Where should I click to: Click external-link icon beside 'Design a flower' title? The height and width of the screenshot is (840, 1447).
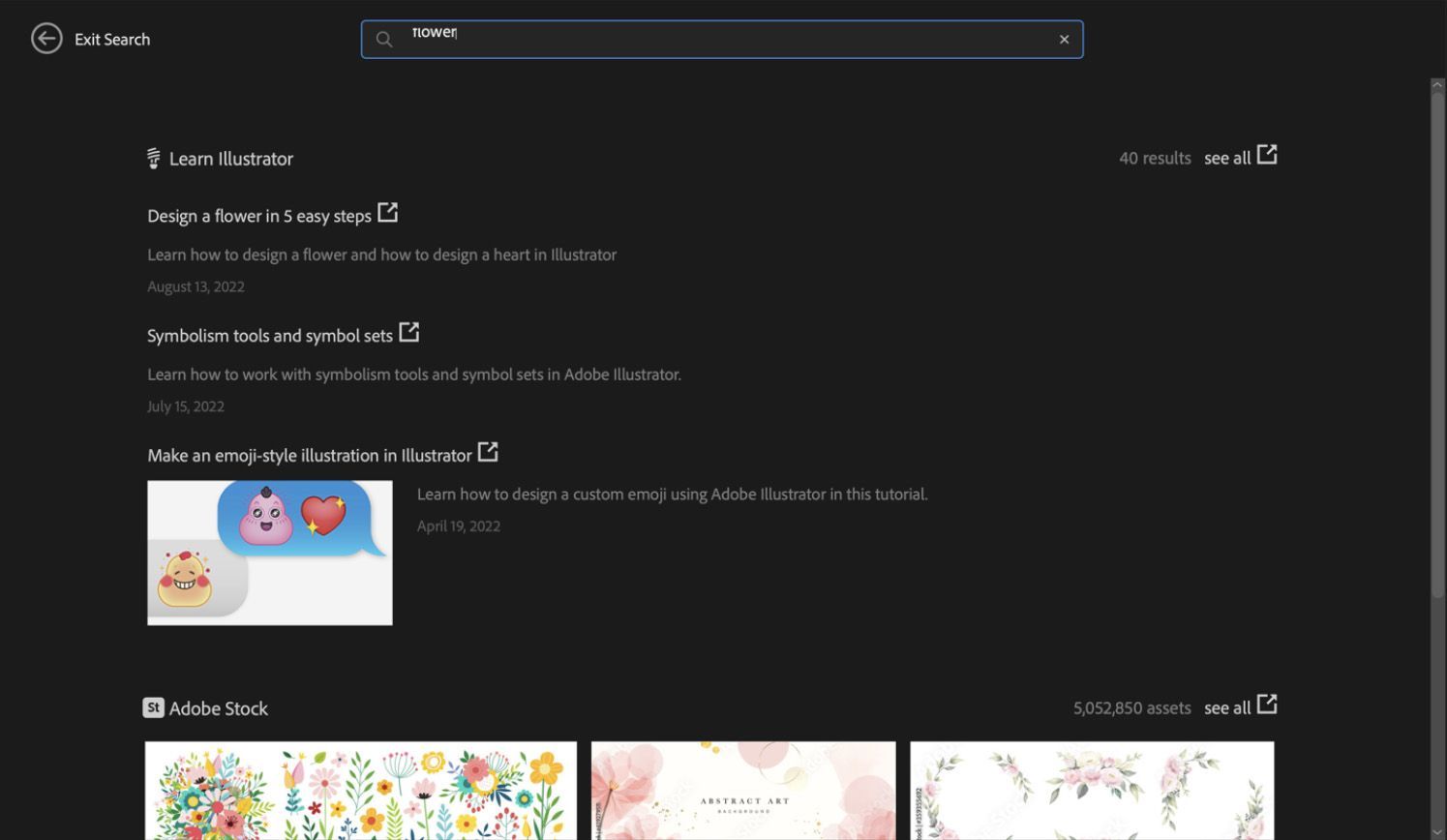click(x=388, y=212)
